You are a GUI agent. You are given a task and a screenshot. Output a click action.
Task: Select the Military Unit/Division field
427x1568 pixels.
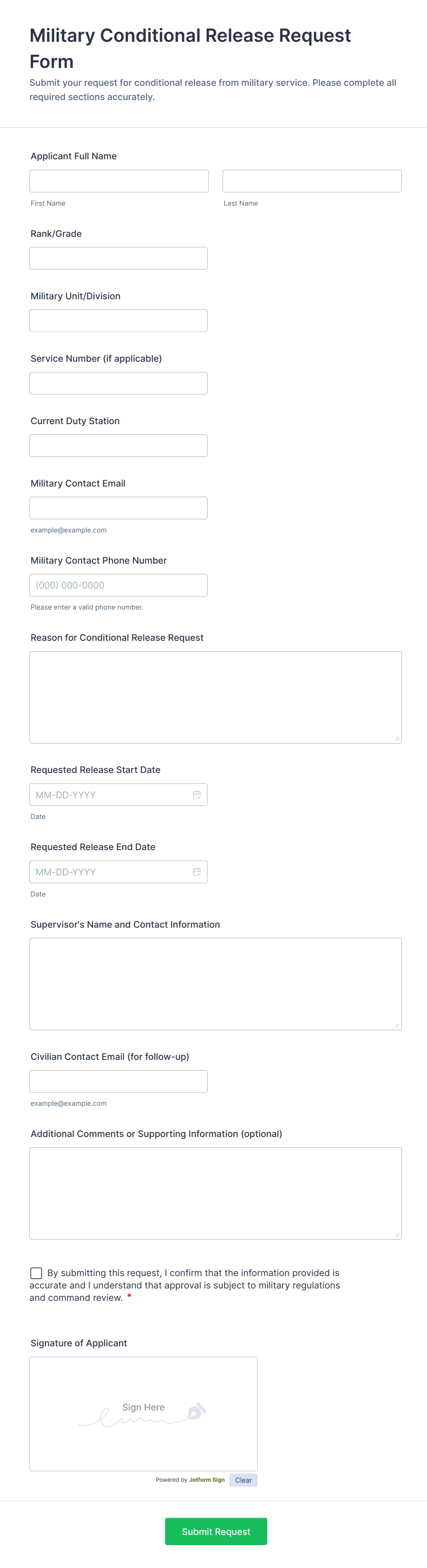click(118, 321)
